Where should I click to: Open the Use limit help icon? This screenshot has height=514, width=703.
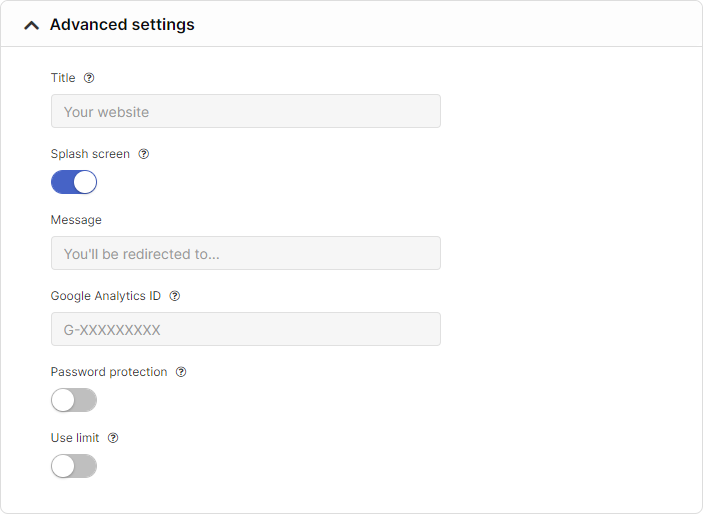point(113,438)
